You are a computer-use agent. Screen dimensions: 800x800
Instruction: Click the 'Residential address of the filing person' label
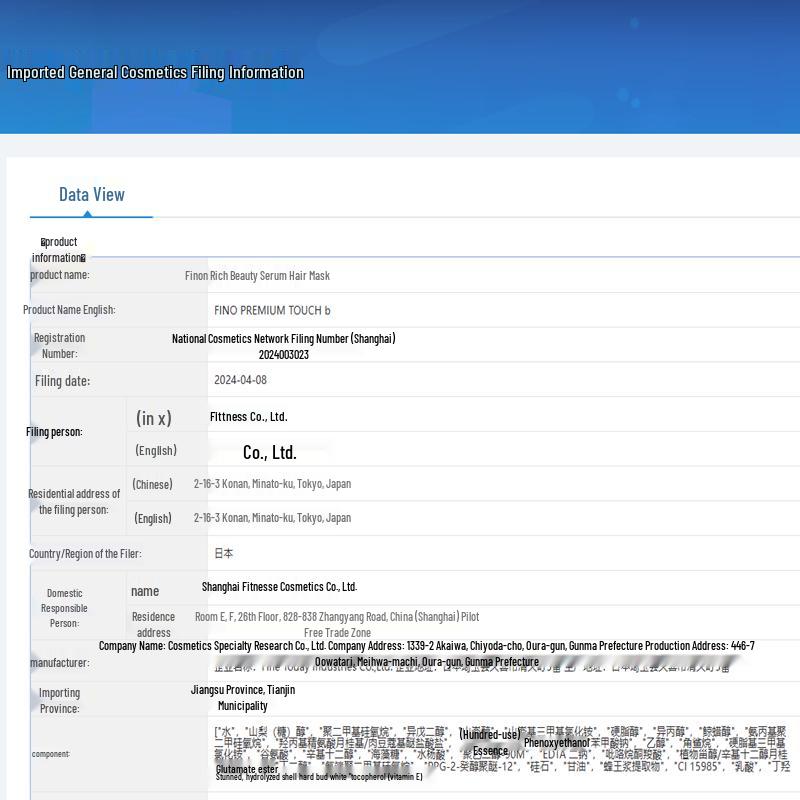tap(74, 502)
